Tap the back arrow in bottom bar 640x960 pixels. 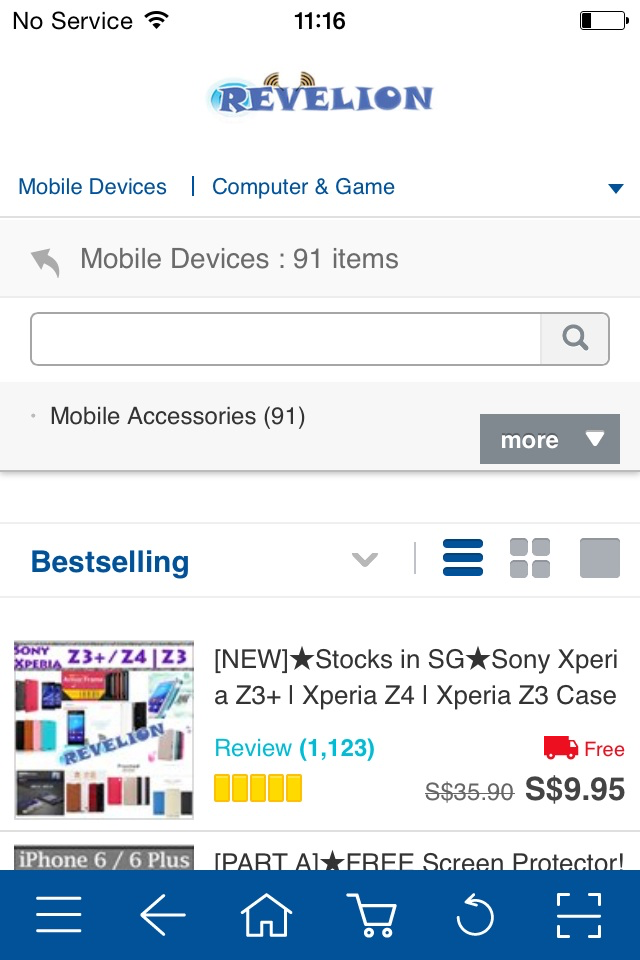tap(163, 914)
